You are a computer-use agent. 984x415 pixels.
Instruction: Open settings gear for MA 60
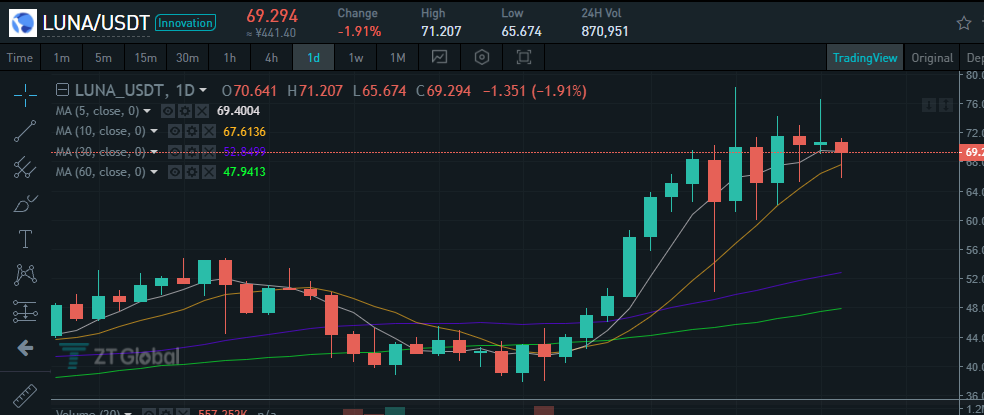[191, 171]
